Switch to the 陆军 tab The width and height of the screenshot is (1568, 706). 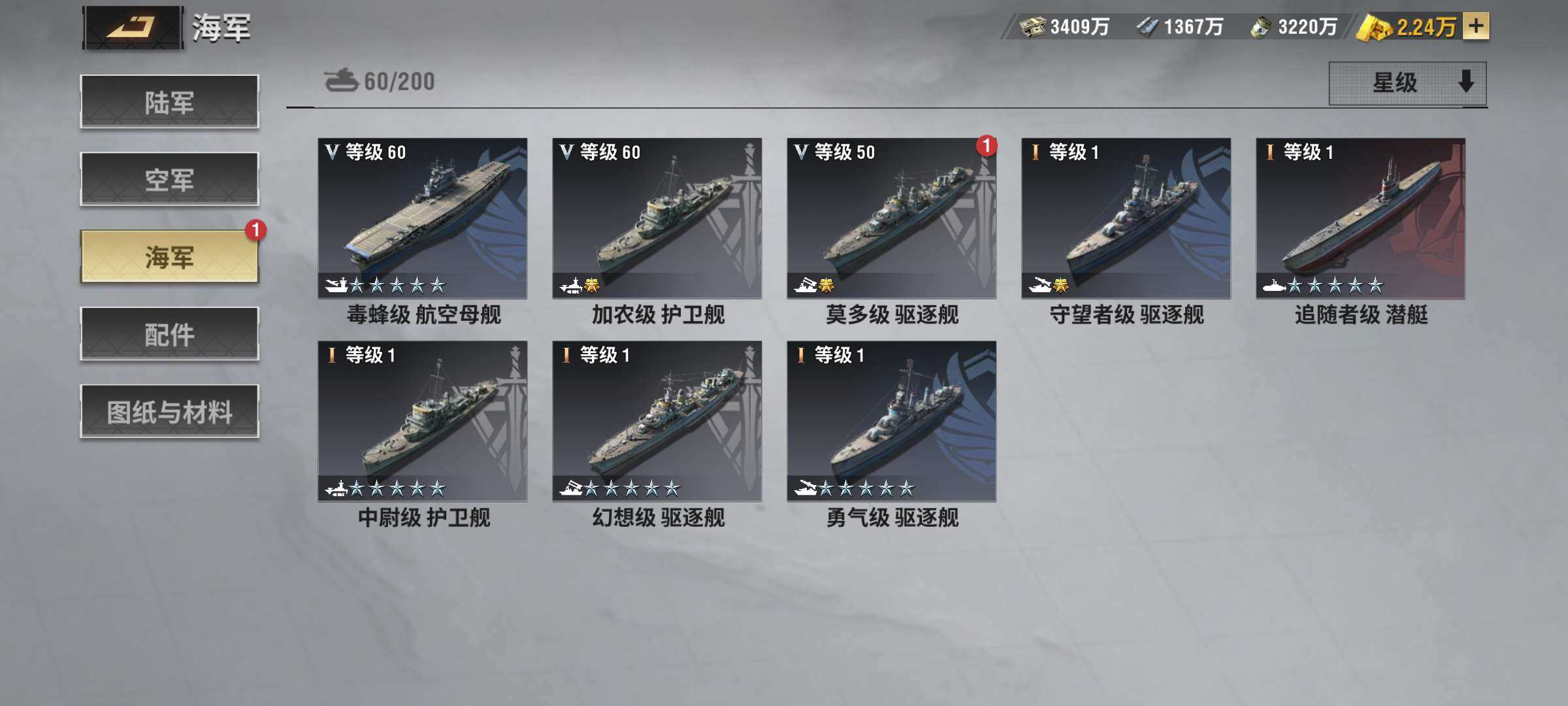click(x=169, y=102)
